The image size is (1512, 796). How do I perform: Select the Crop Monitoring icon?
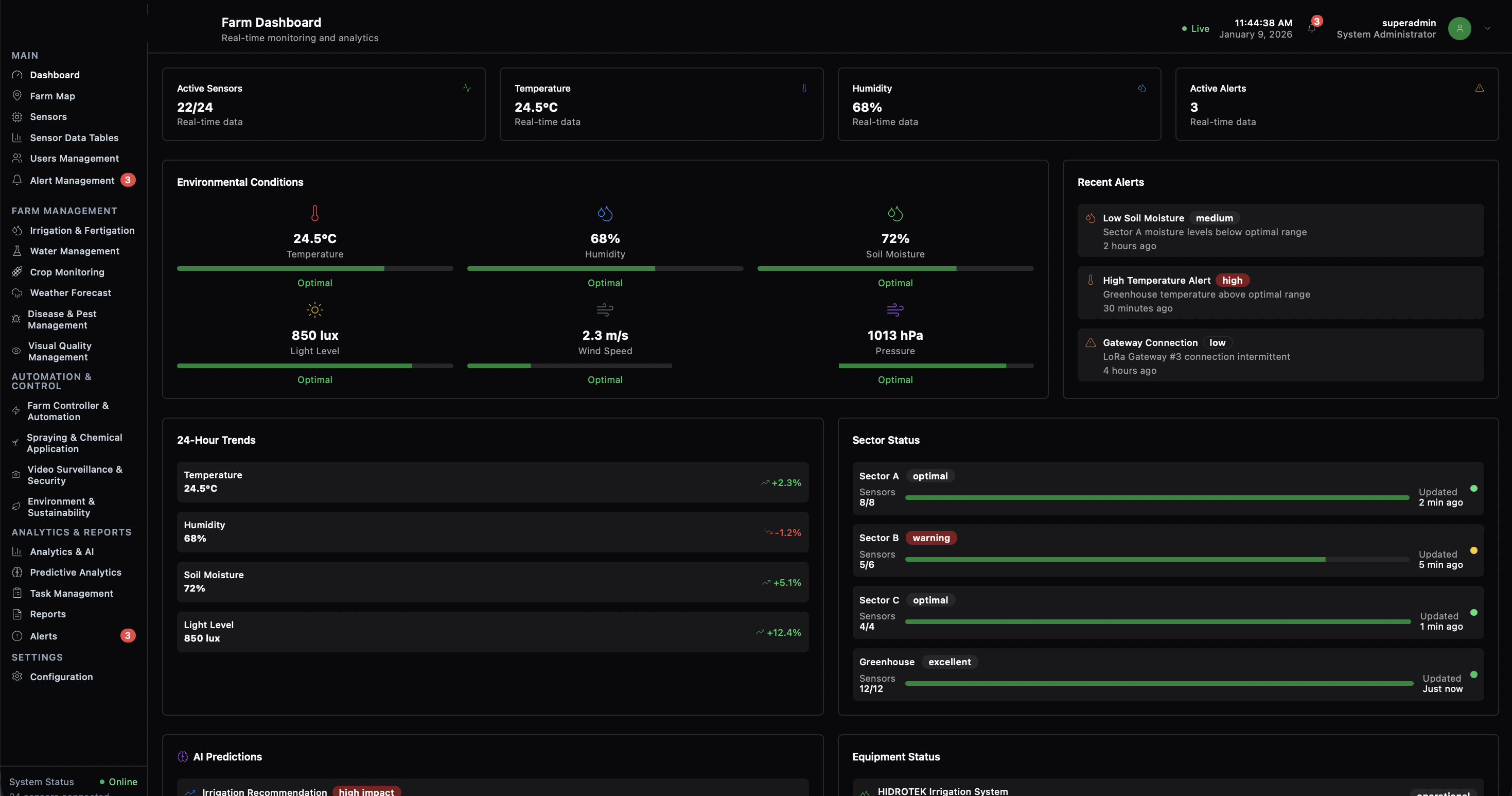16,272
